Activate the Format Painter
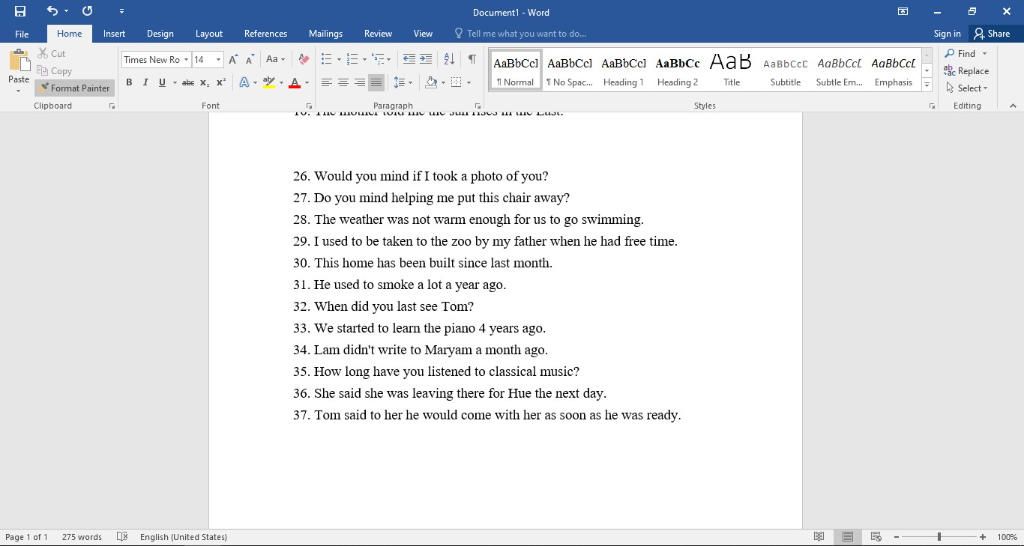The width and height of the screenshot is (1024, 546). tap(74, 88)
